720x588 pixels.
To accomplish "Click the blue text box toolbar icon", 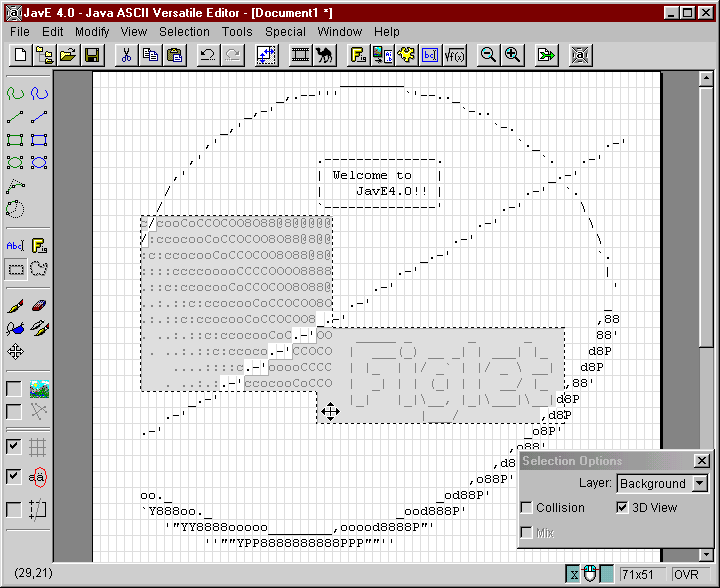I will coord(430,55).
